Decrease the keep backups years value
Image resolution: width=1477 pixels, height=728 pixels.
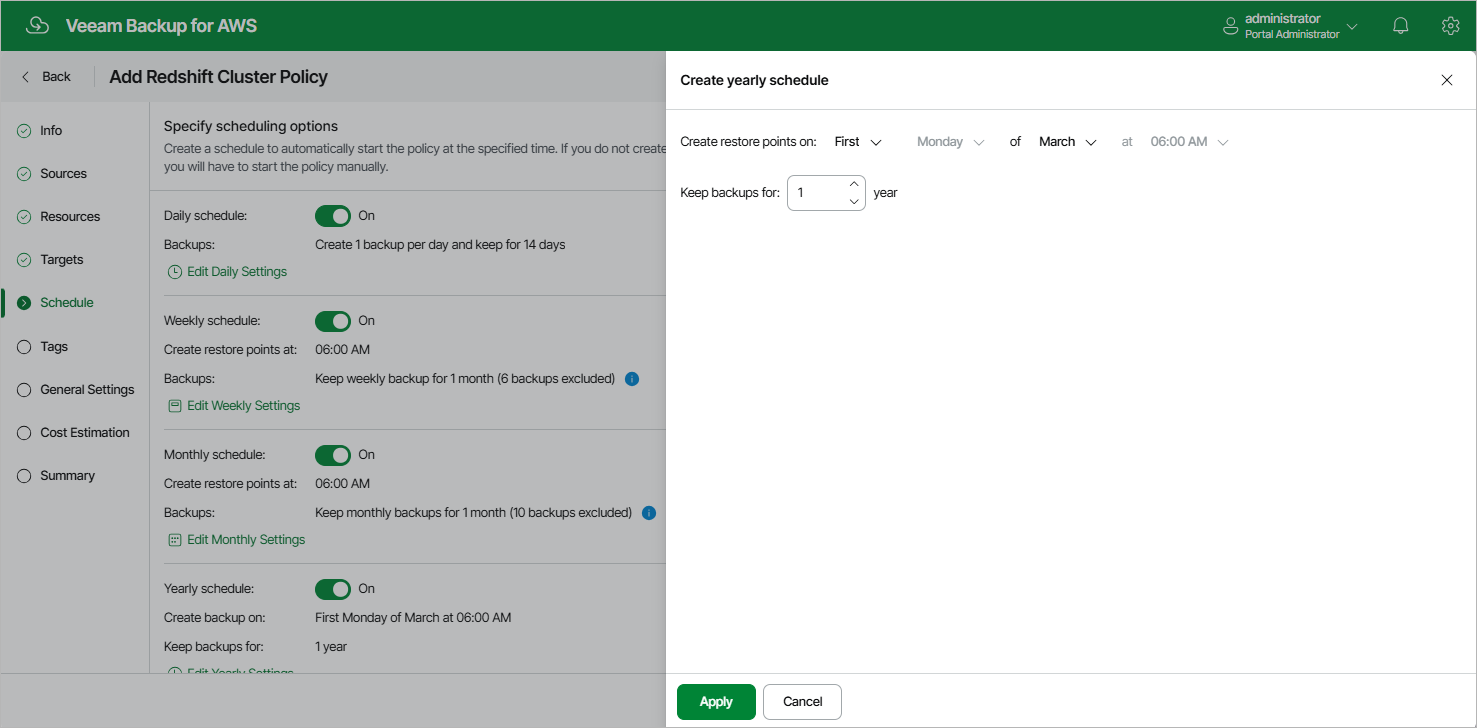[854, 201]
